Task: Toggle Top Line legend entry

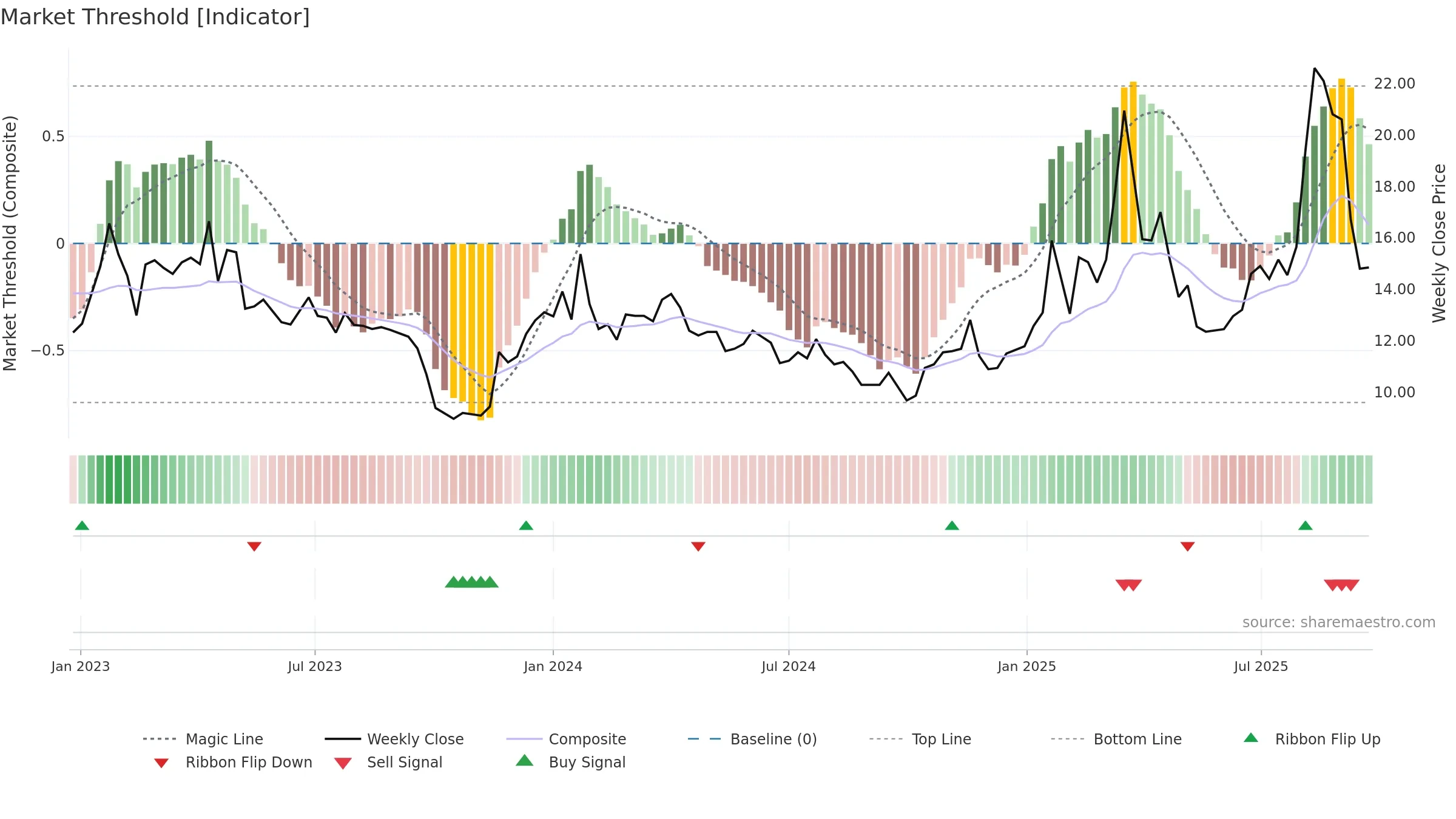Action: click(x=920, y=739)
